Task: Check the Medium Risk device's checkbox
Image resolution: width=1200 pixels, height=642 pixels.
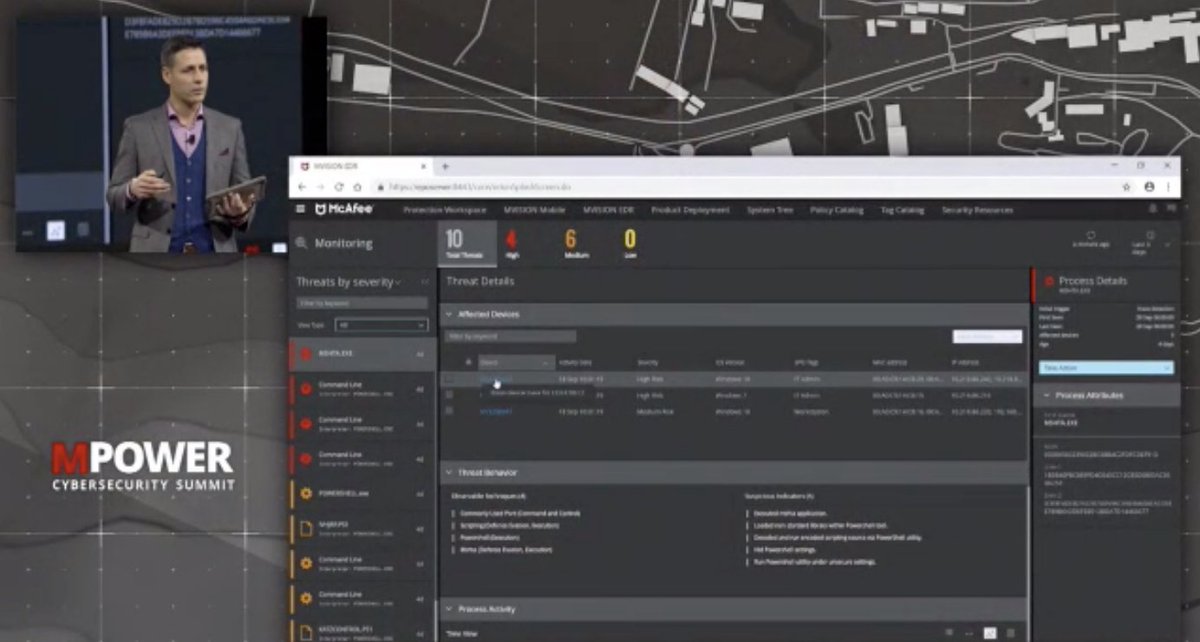Action: [x=447, y=410]
